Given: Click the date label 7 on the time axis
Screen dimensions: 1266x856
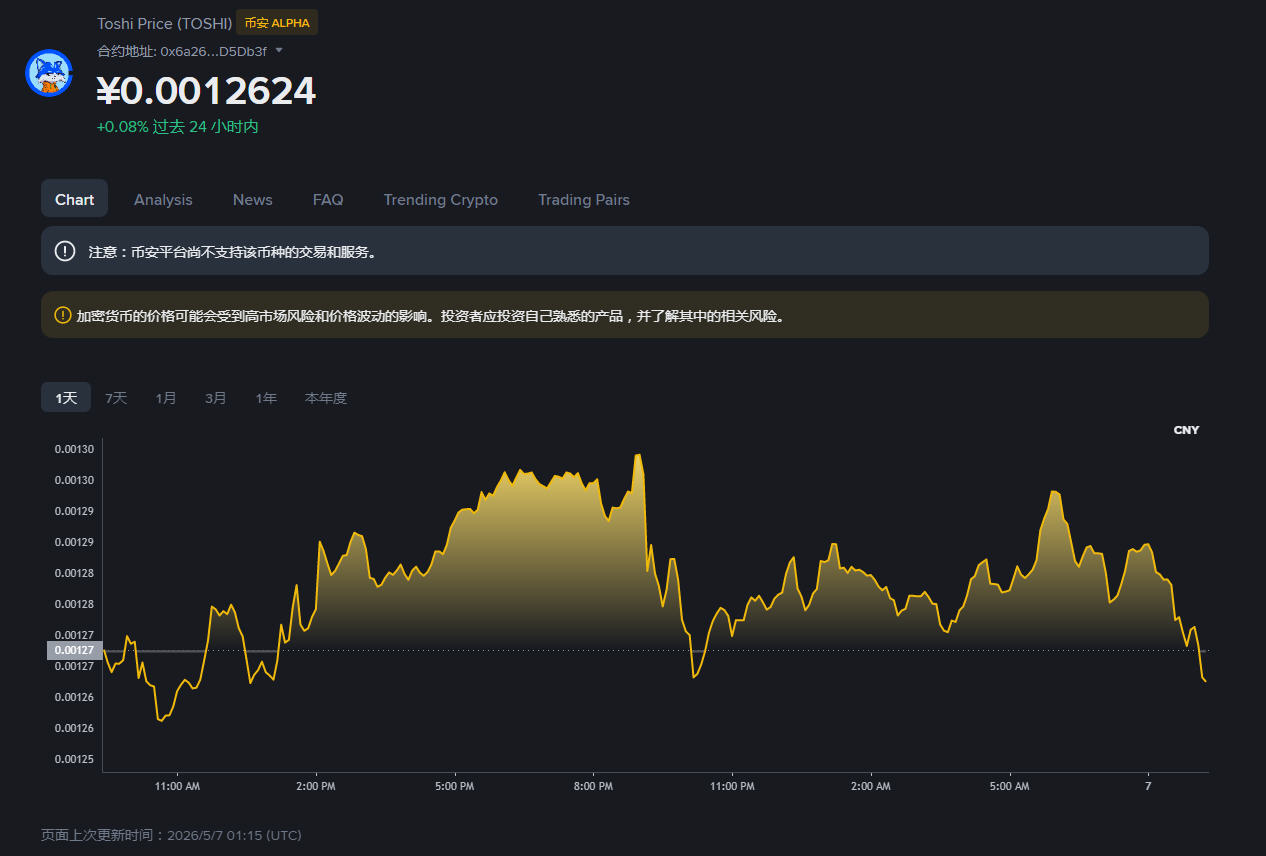Looking at the screenshot, I should tap(1148, 786).
